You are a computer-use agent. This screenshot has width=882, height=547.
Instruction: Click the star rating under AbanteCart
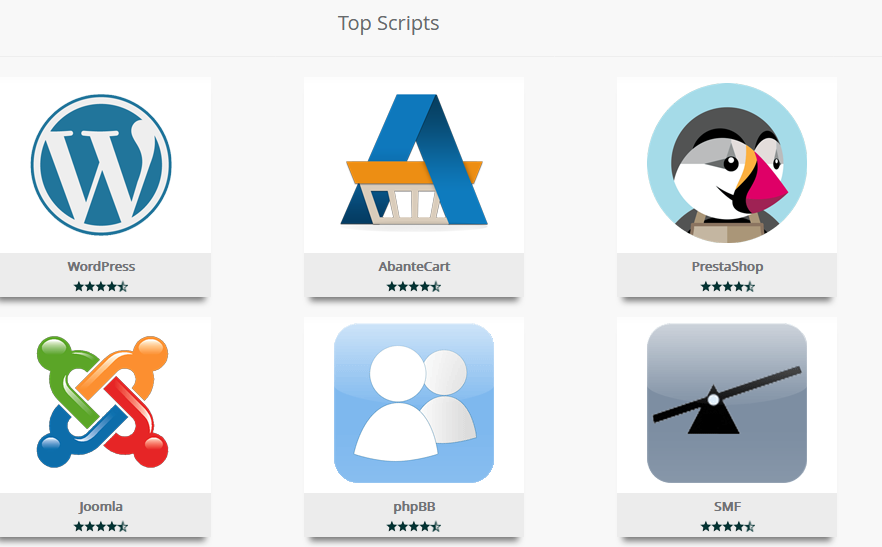tap(414, 286)
